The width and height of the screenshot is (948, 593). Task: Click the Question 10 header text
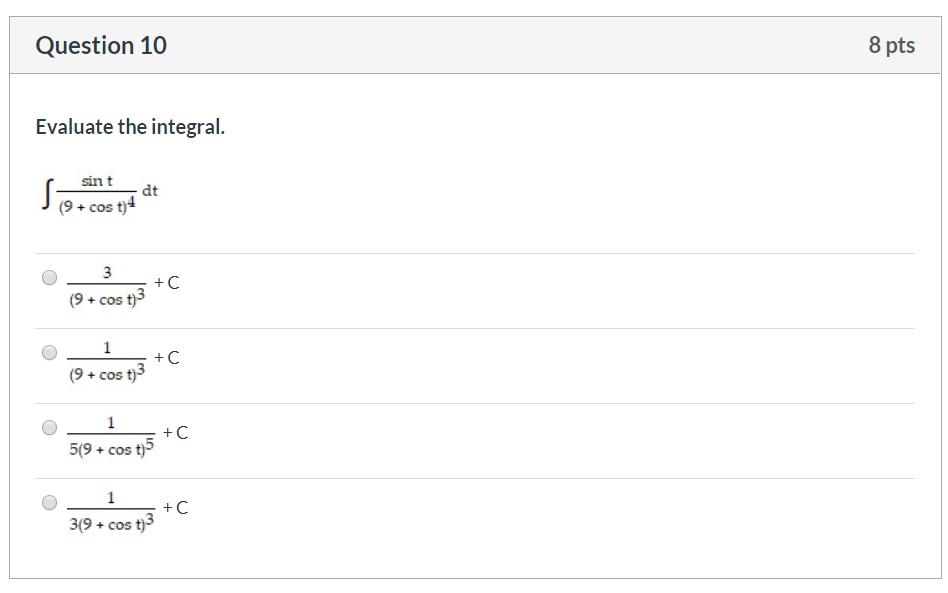pyautogui.click(x=101, y=44)
